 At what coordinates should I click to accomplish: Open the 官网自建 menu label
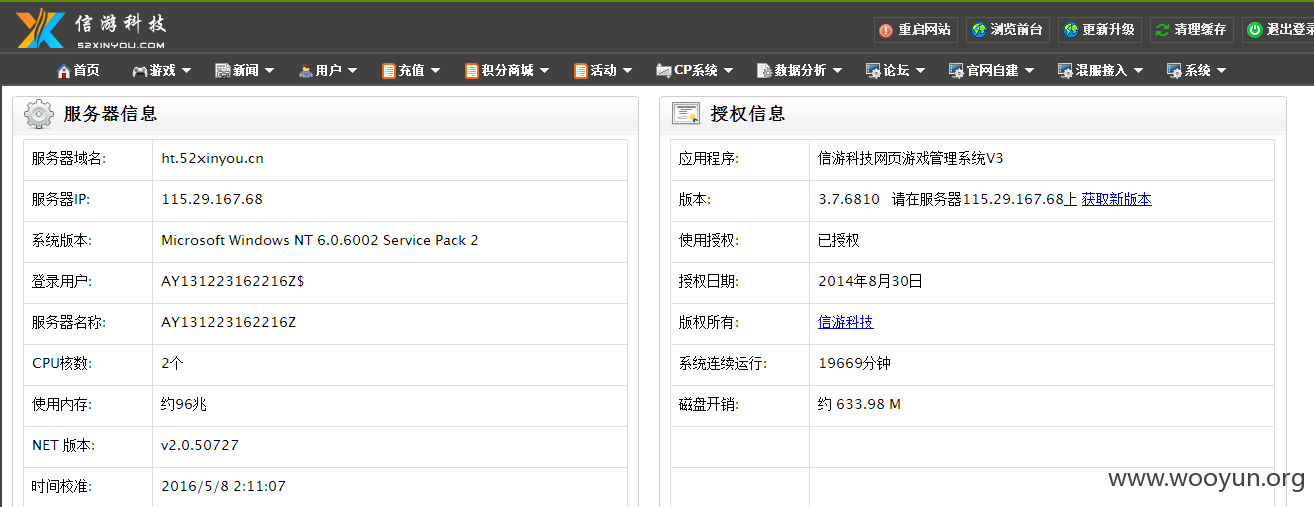[x=992, y=71]
